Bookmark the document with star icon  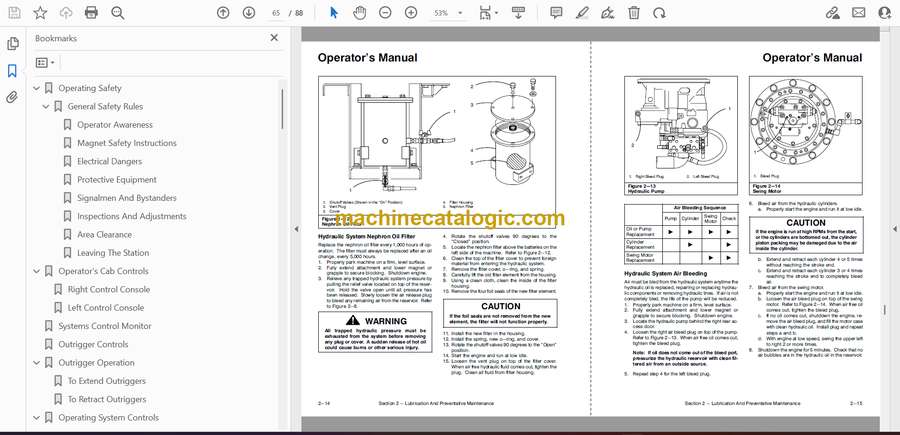pyautogui.click(x=40, y=13)
